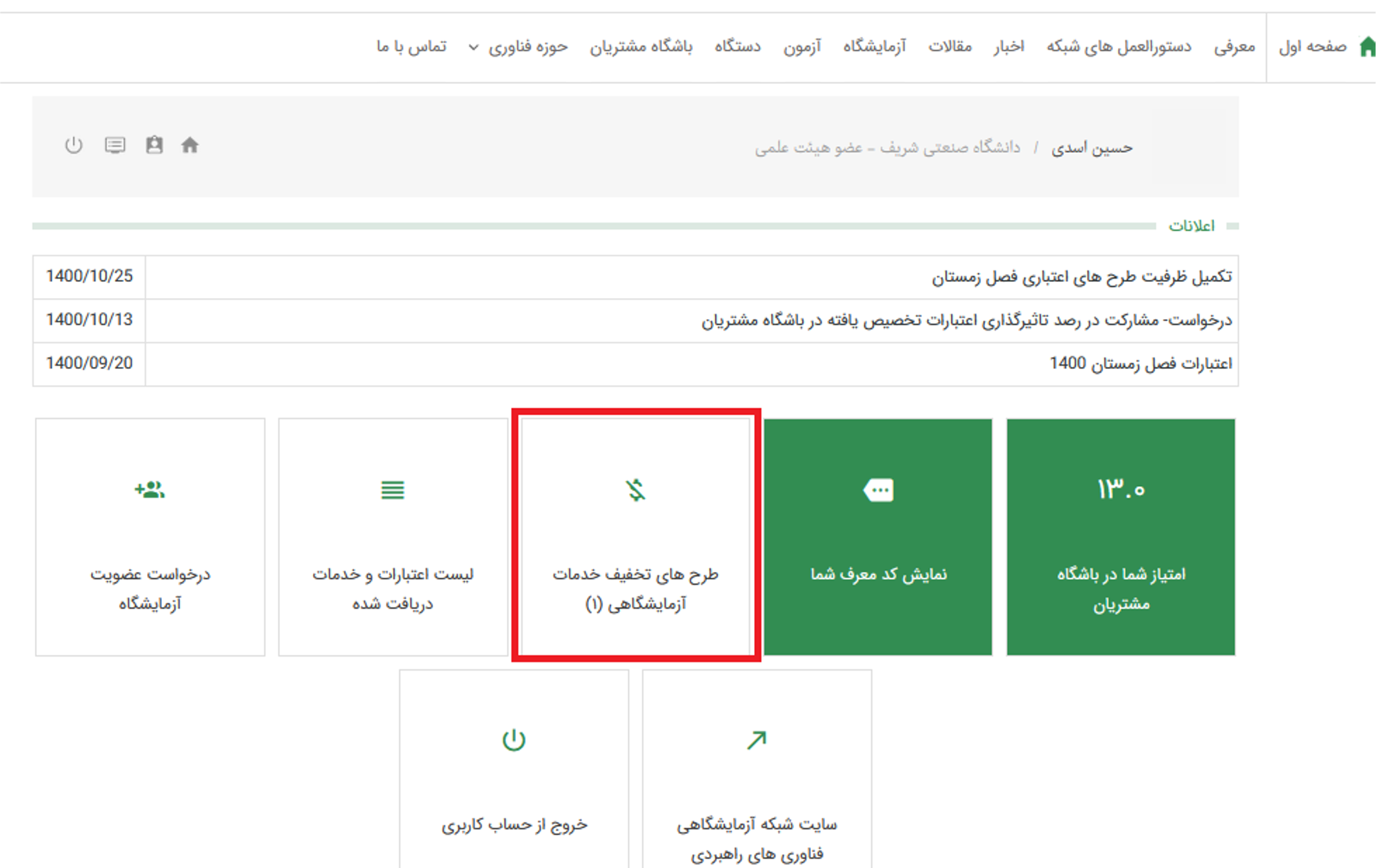Open announcement اعتبارات فصل زمستان 1400

[1141, 364]
